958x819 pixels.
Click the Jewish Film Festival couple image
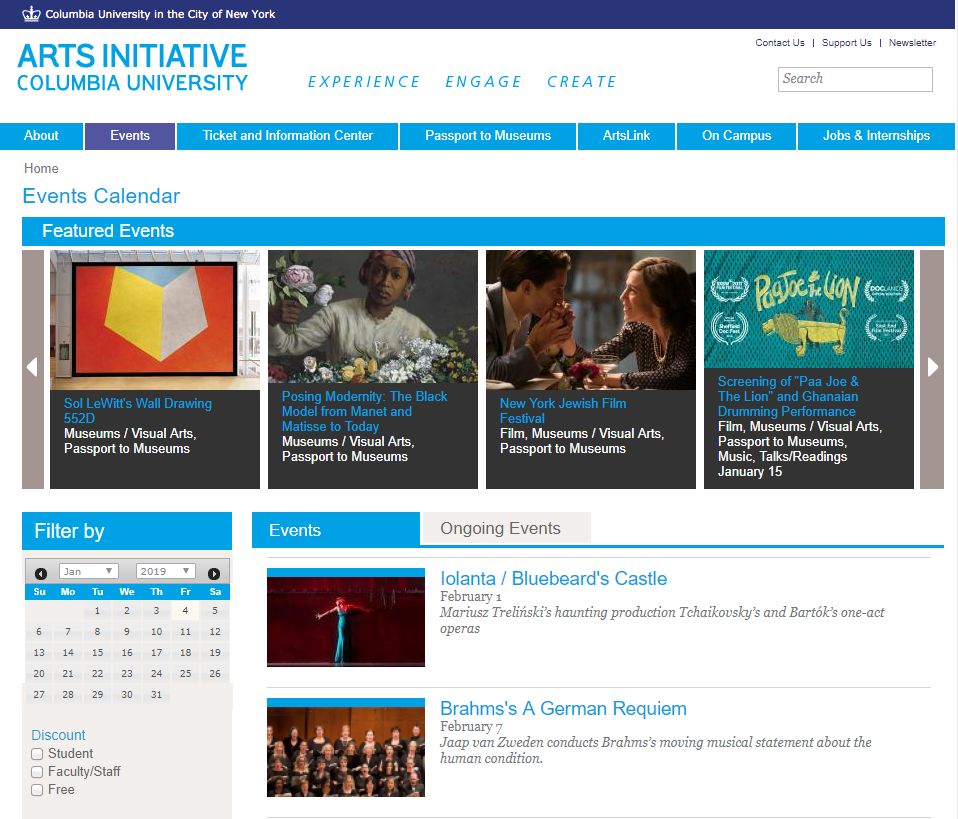(591, 320)
